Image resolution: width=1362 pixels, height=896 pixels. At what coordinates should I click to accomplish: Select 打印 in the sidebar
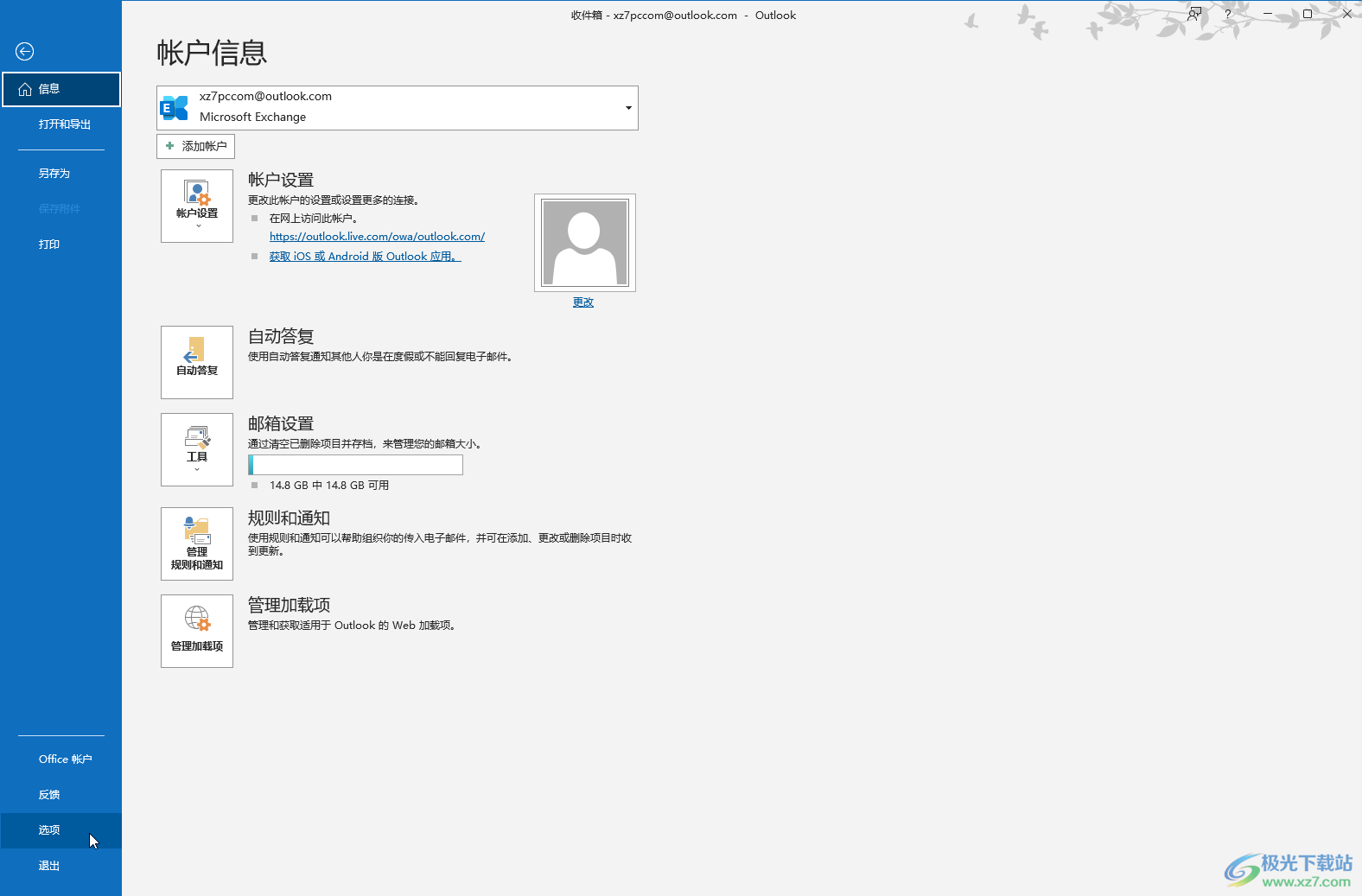tap(61, 245)
